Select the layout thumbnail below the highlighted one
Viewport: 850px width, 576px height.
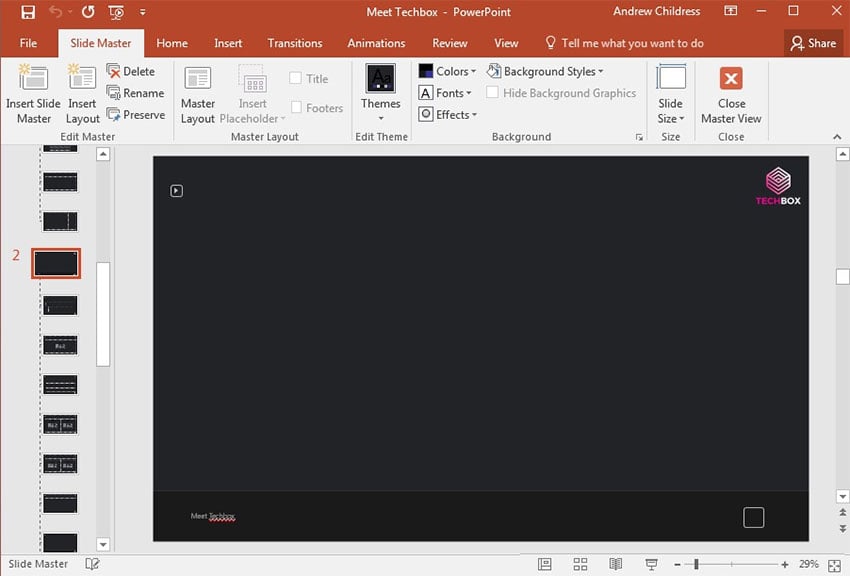[x=60, y=305]
